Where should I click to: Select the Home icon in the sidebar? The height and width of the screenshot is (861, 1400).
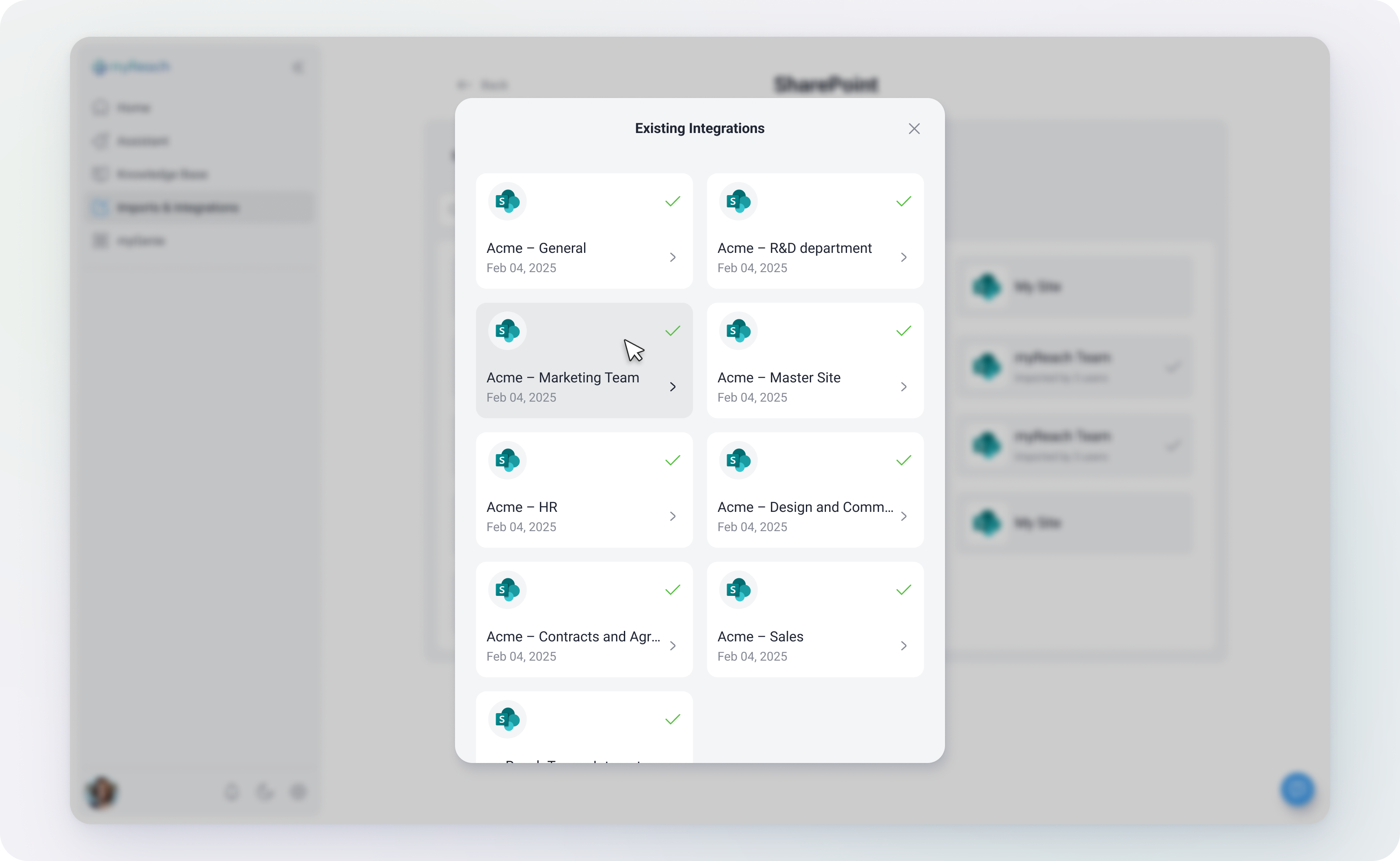(101, 108)
